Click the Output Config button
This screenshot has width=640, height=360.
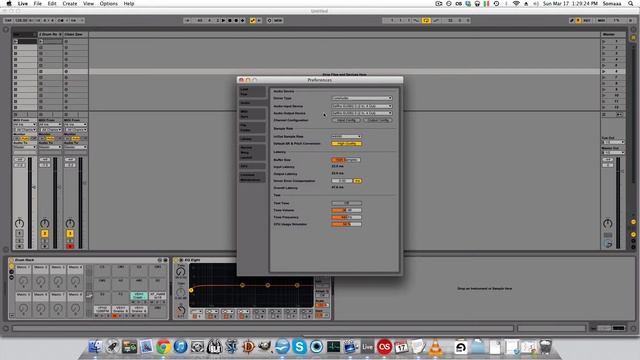[x=378, y=120]
